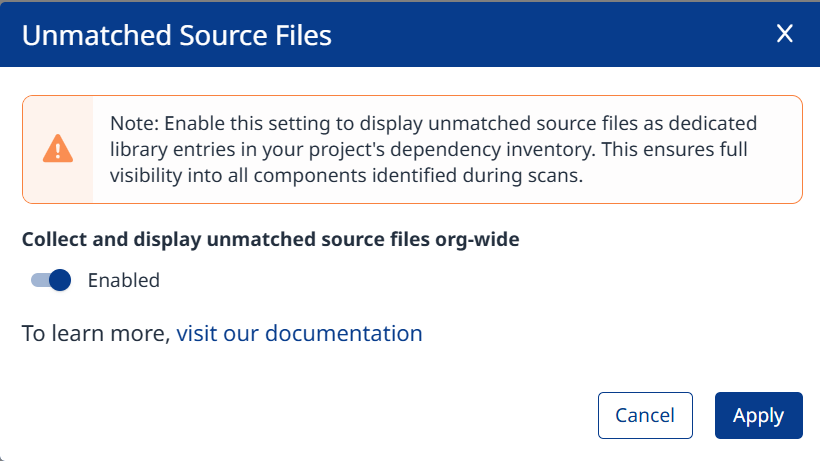Click the 'To learn more,' text
Screen dimensions: 820x461
click(x=96, y=333)
